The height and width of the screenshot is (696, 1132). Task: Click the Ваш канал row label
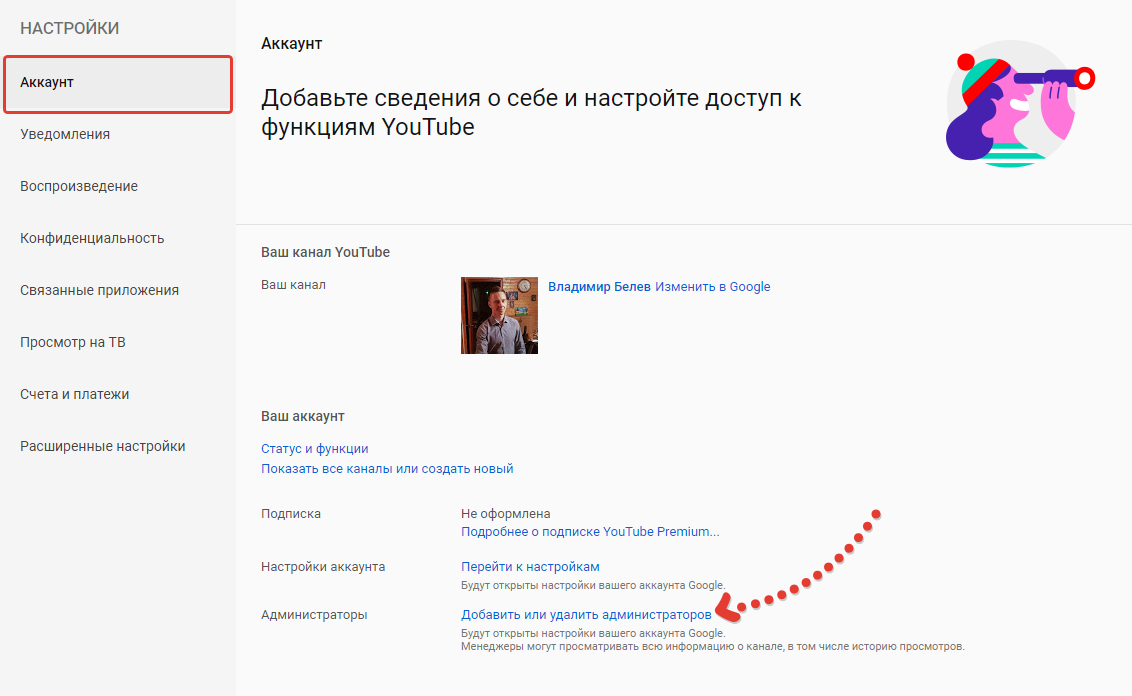pos(293,285)
